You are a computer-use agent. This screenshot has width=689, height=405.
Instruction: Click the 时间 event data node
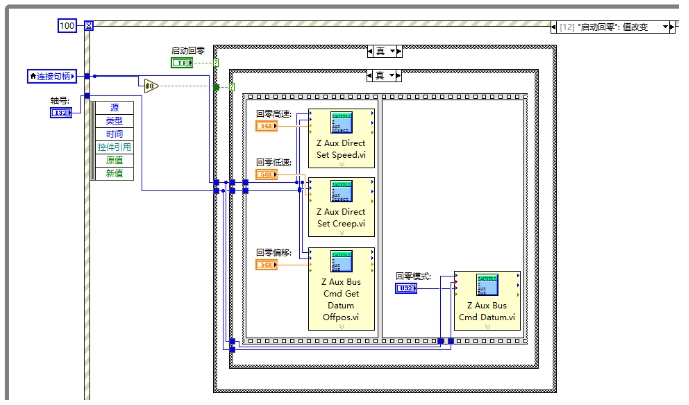(x=114, y=134)
